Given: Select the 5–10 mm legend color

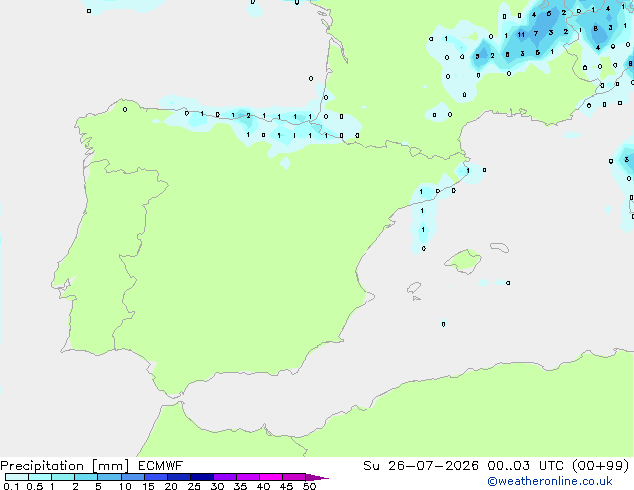Looking at the screenshot, I should click(x=109, y=477).
